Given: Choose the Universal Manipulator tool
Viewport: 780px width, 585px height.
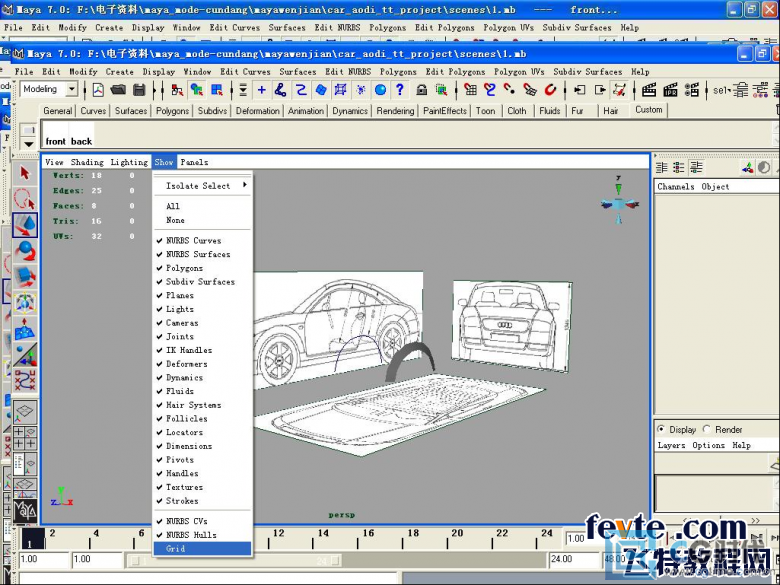Looking at the screenshot, I should click(25, 303).
